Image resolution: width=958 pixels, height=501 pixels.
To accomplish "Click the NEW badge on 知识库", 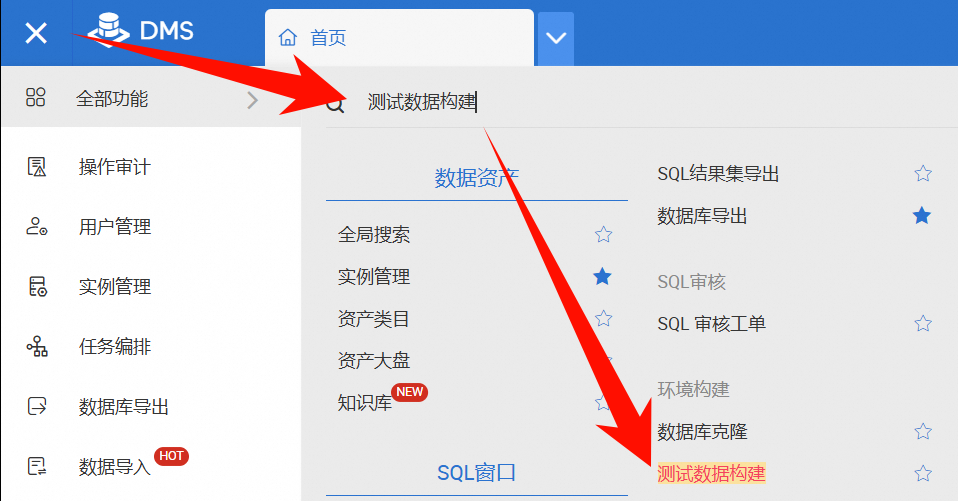I will coord(409,392).
